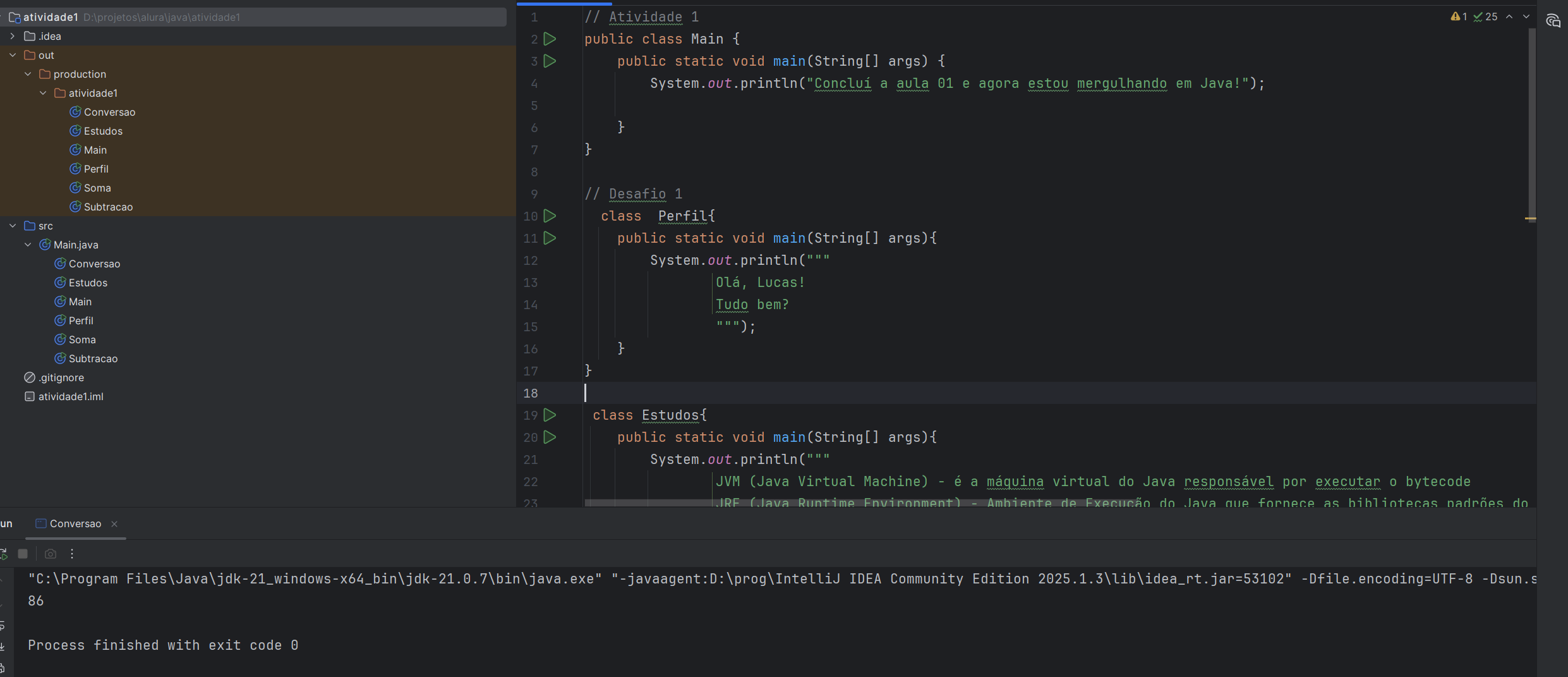This screenshot has width=1568, height=677.
Task: Click the '// Desafio 1' comment
Action: pyautogui.click(x=633, y=194)
